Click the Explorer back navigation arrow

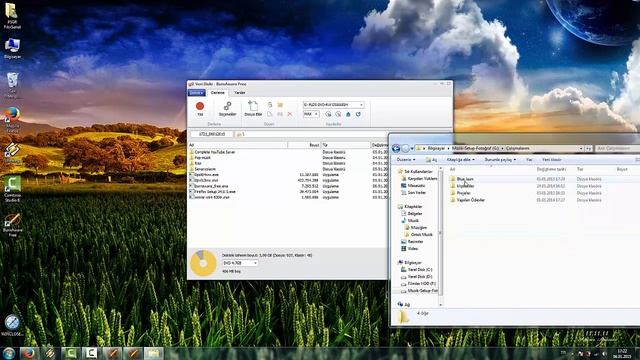coord(396,148)
